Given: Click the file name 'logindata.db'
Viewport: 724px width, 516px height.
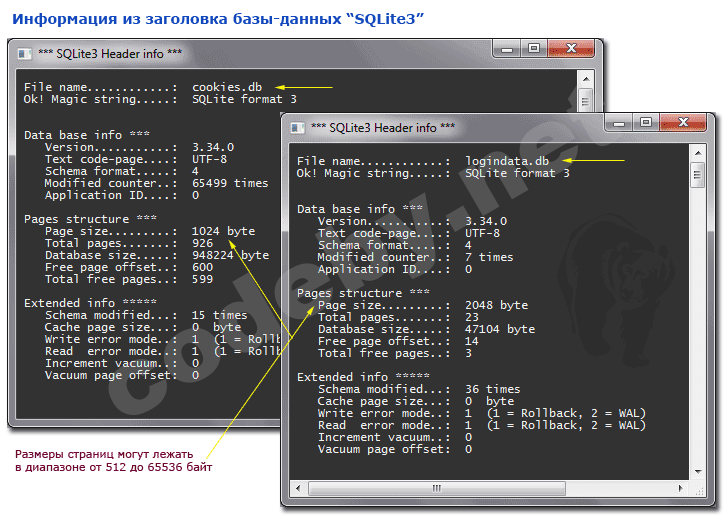Looking at the screenshot, I should 507,161.
